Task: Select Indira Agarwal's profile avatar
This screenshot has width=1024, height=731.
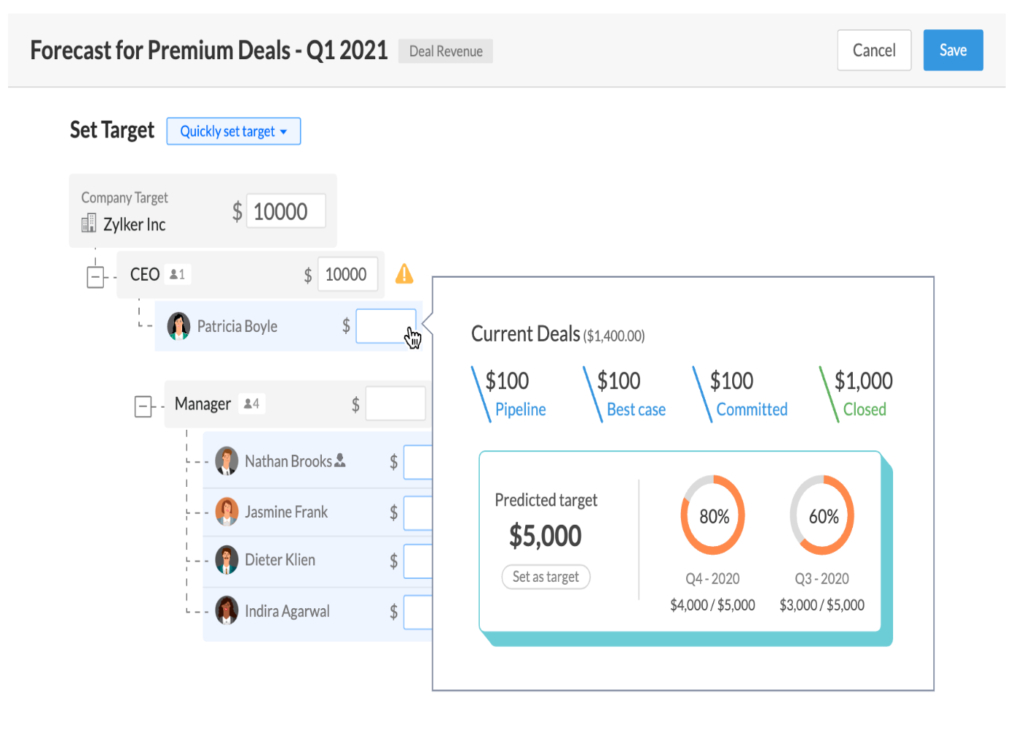Action: point(226,611)
